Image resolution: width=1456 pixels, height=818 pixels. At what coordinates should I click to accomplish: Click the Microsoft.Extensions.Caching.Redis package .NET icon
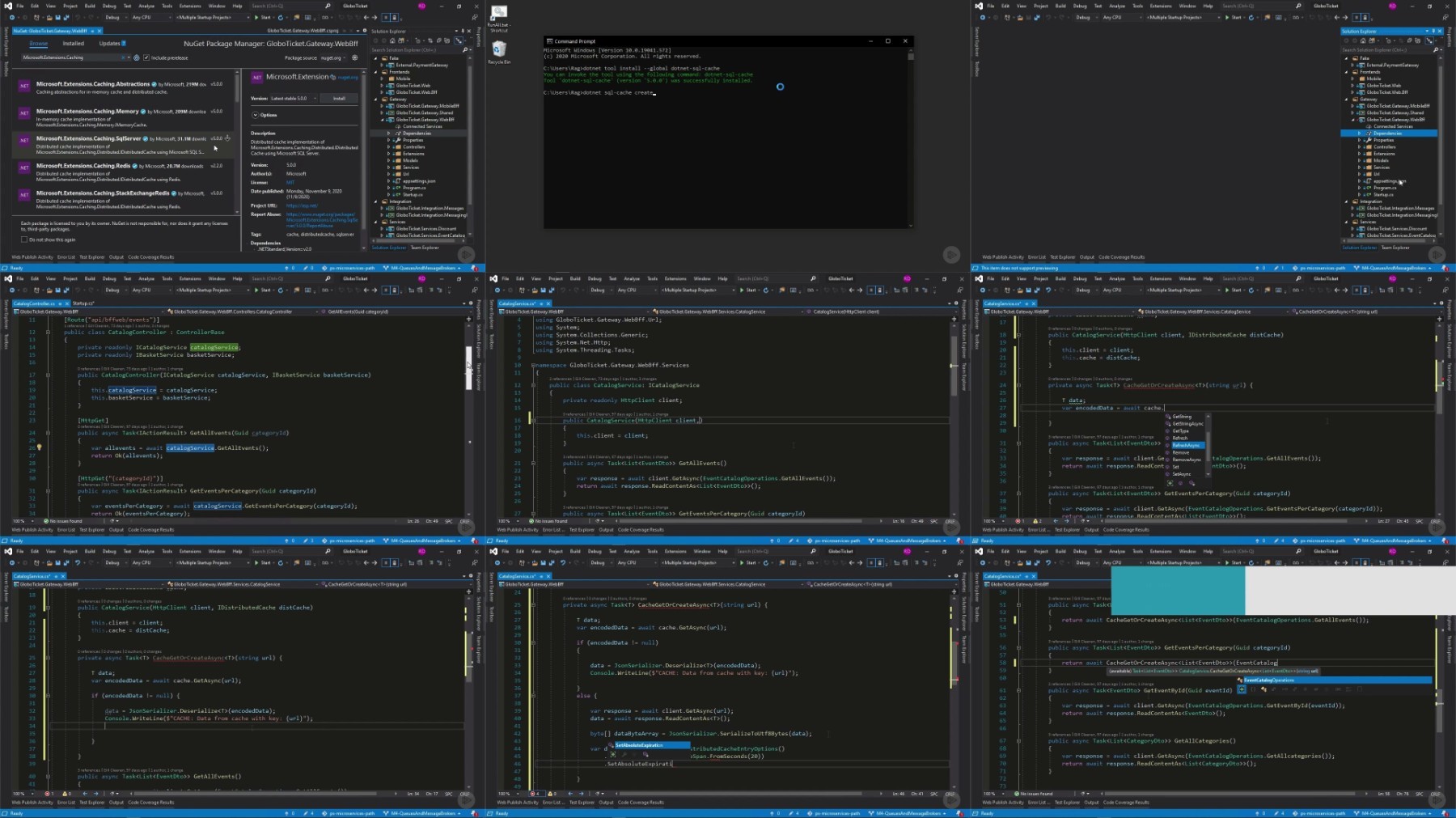[24, 167]
